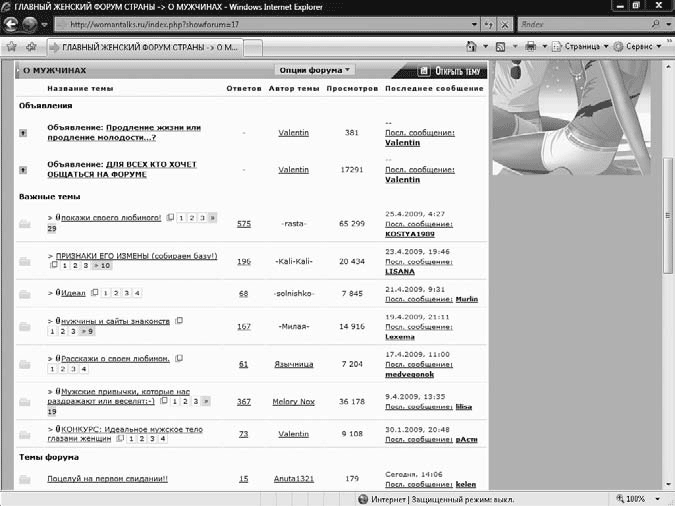Open the 'Опции форума' dropdown

coord(314,70)
